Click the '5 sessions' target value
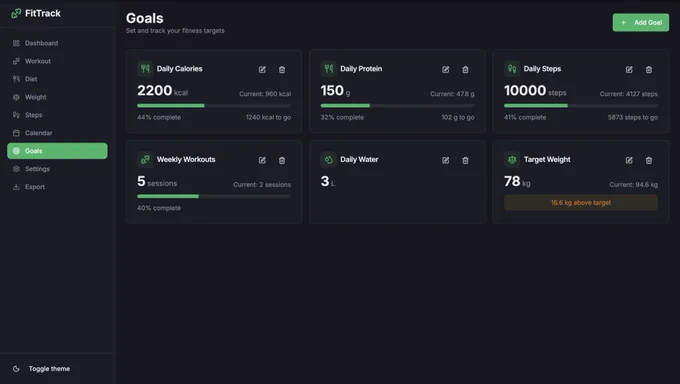The height and width of the screenshot is (384, 680). click(x=157, y=181)
